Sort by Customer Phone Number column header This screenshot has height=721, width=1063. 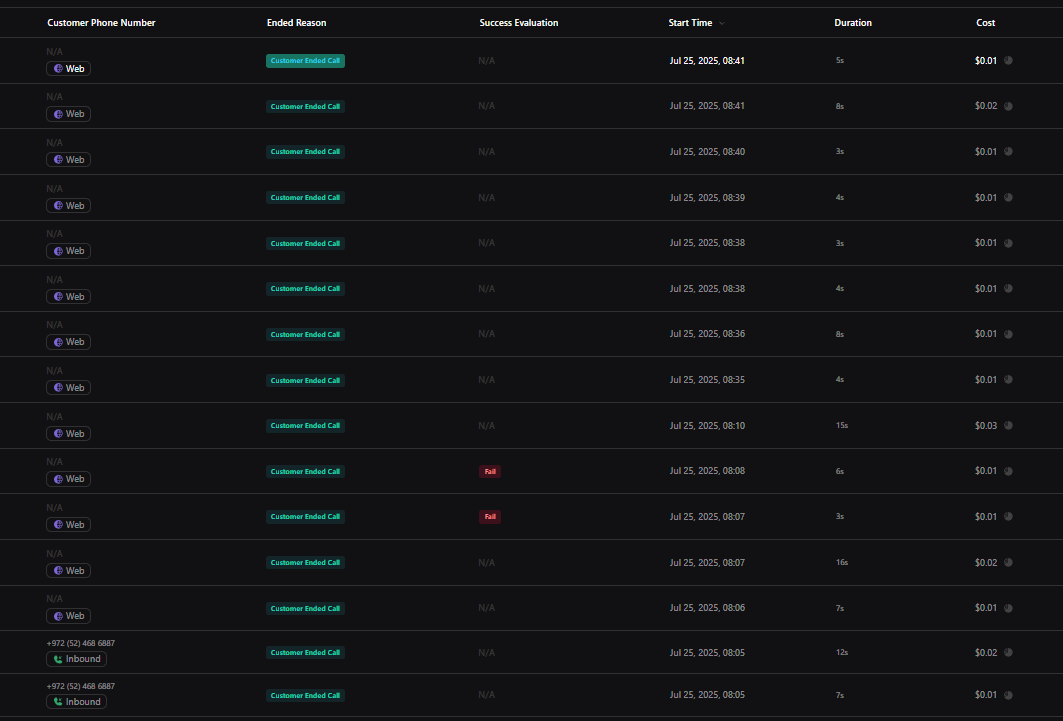pyautogui.click(x=101, y=23)
